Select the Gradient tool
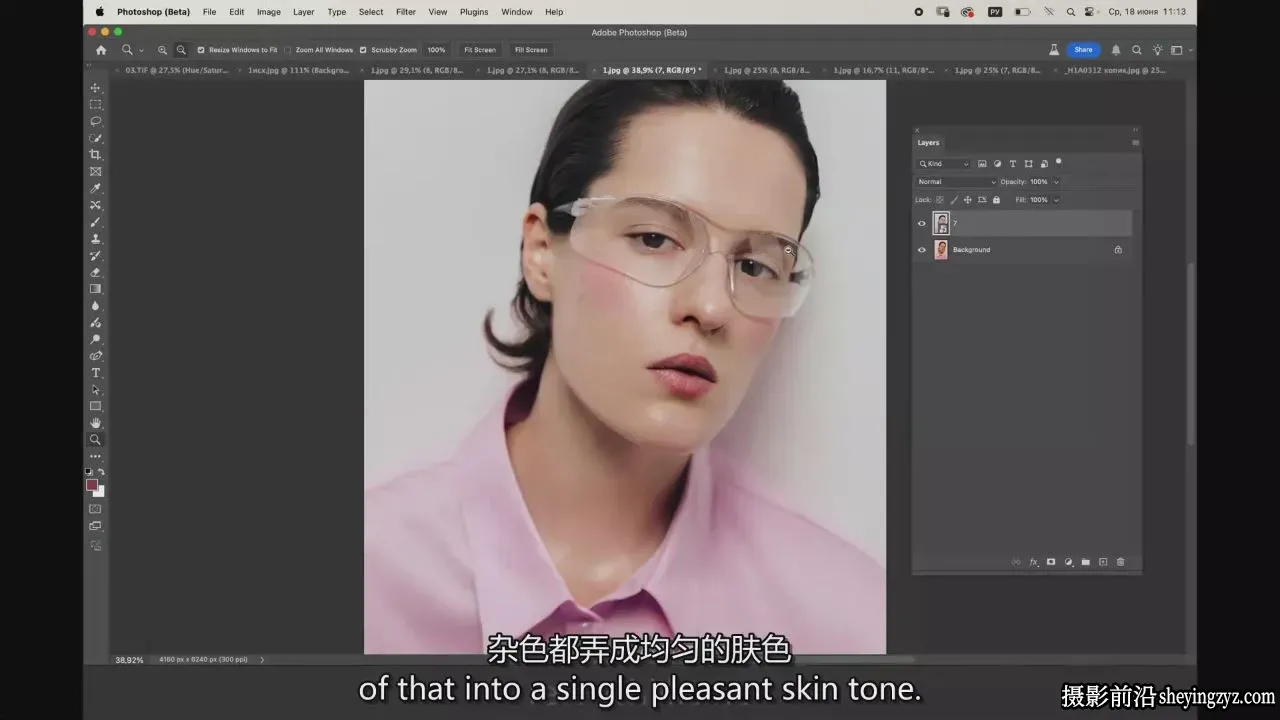1280x720 pixels. [96, 289]
